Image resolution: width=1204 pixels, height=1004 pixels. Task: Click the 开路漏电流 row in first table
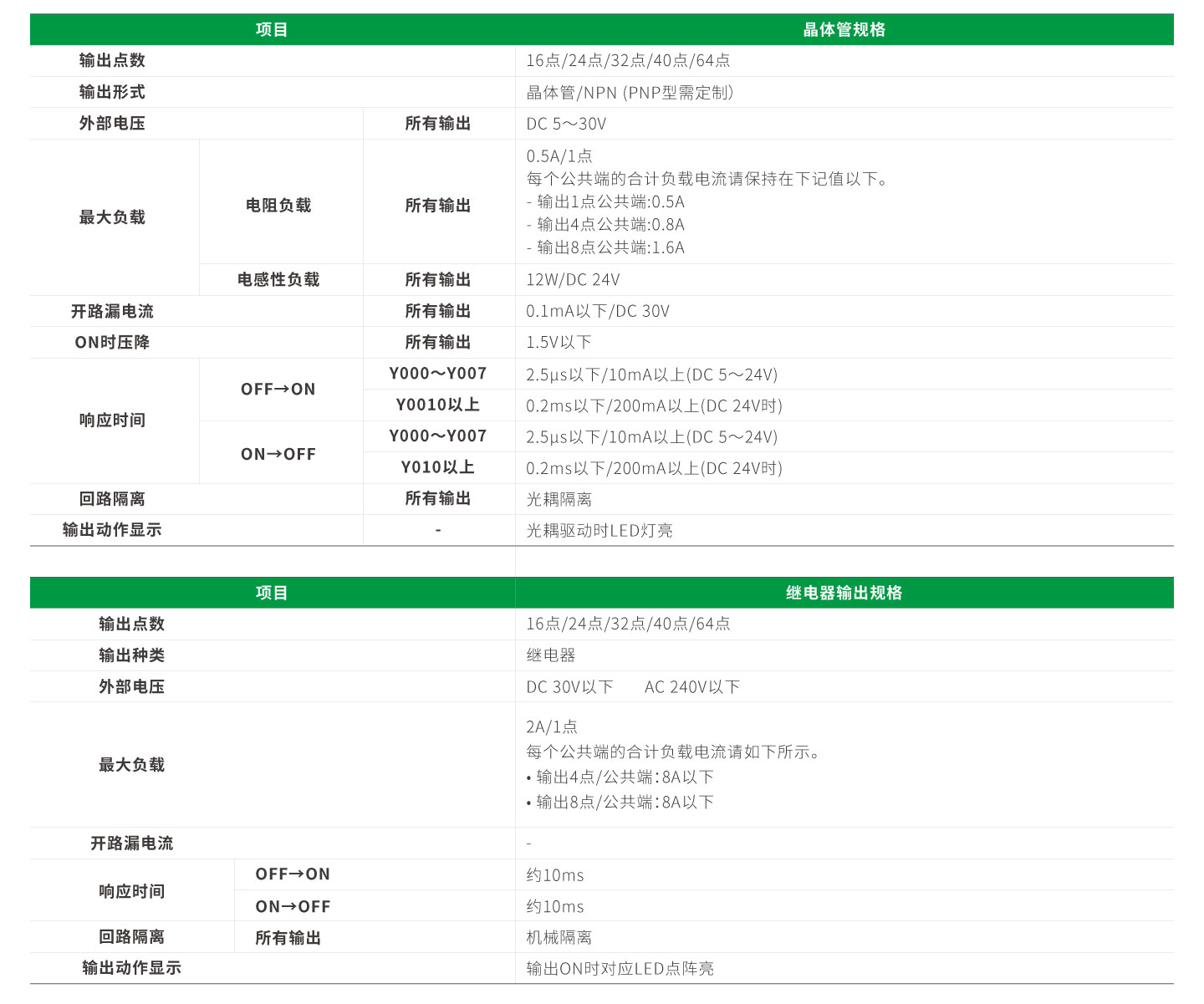coord(112,310)
